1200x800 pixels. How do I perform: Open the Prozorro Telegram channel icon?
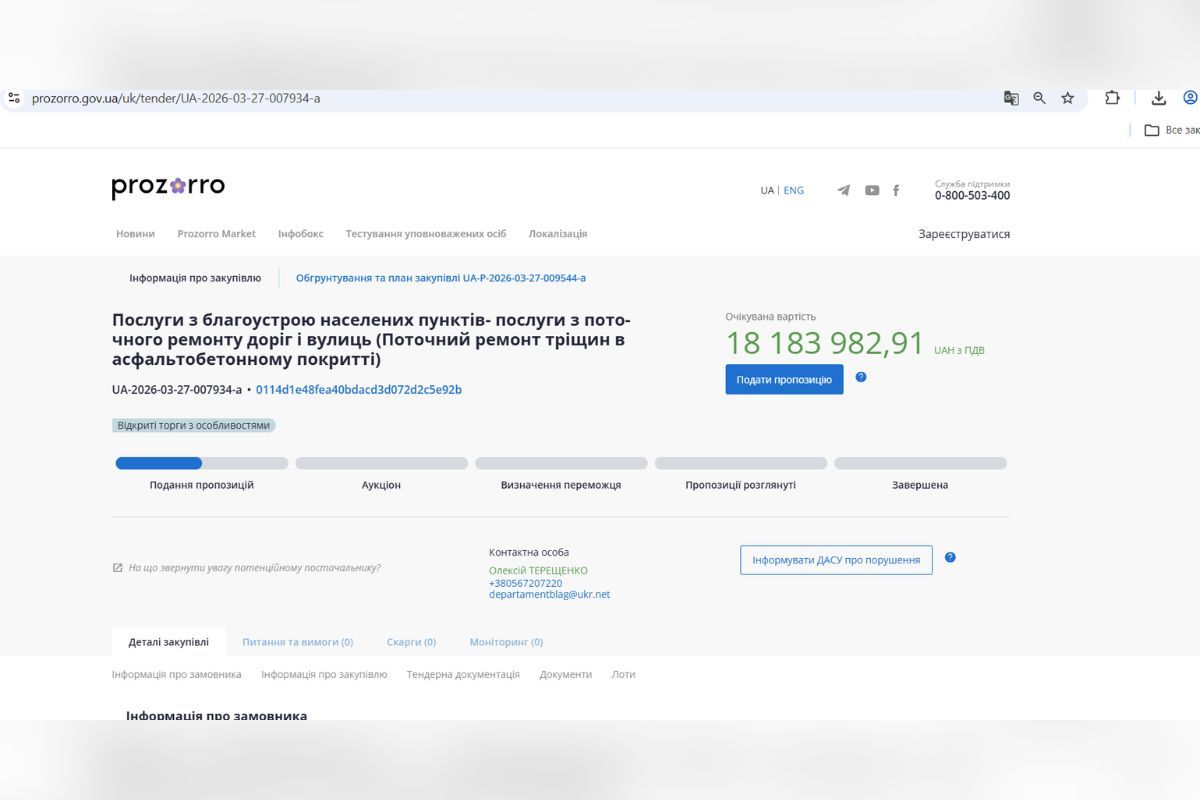(843, 190)
